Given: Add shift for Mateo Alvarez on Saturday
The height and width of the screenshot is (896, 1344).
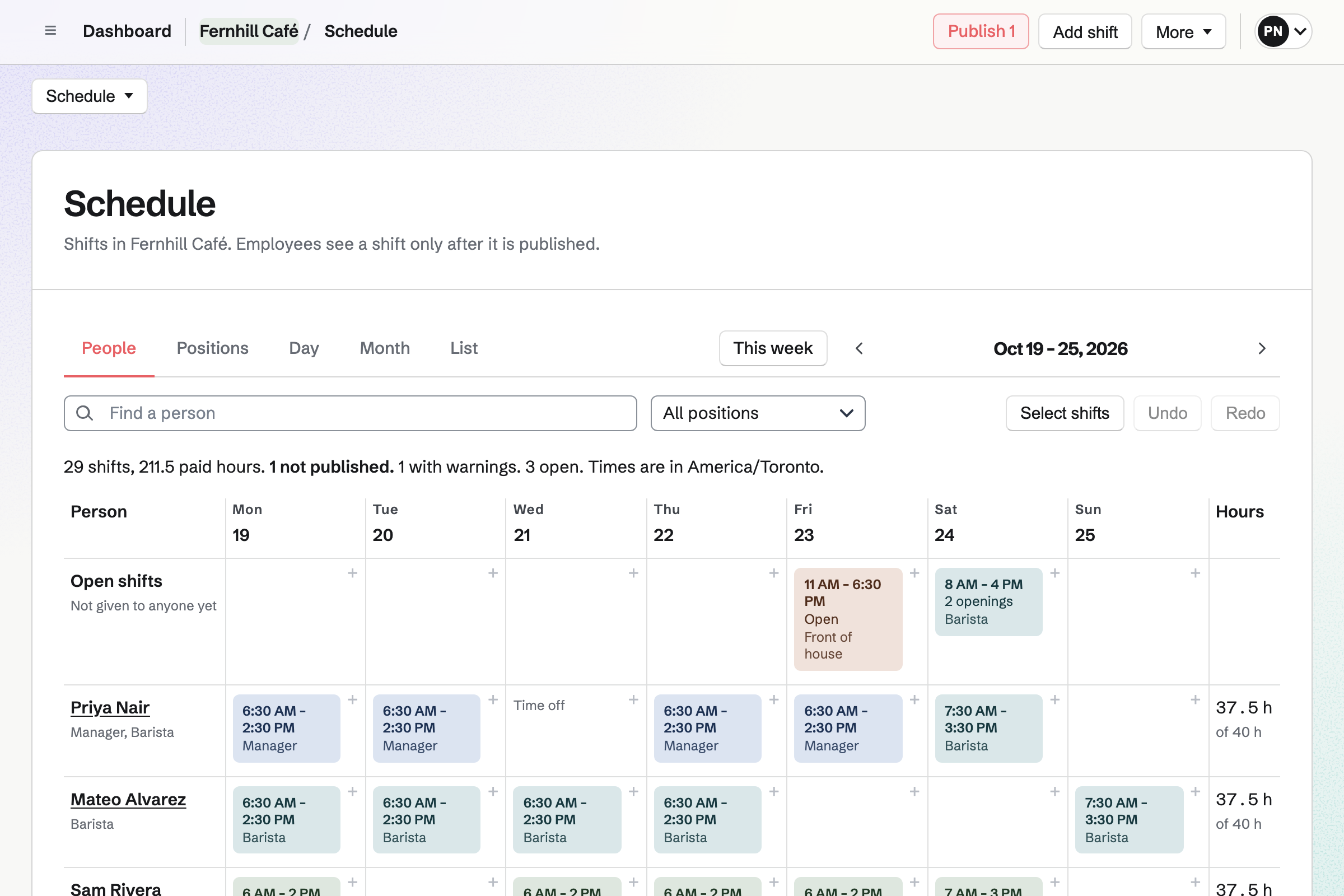Looking at the screenshot, I should tap(1055, 791).
